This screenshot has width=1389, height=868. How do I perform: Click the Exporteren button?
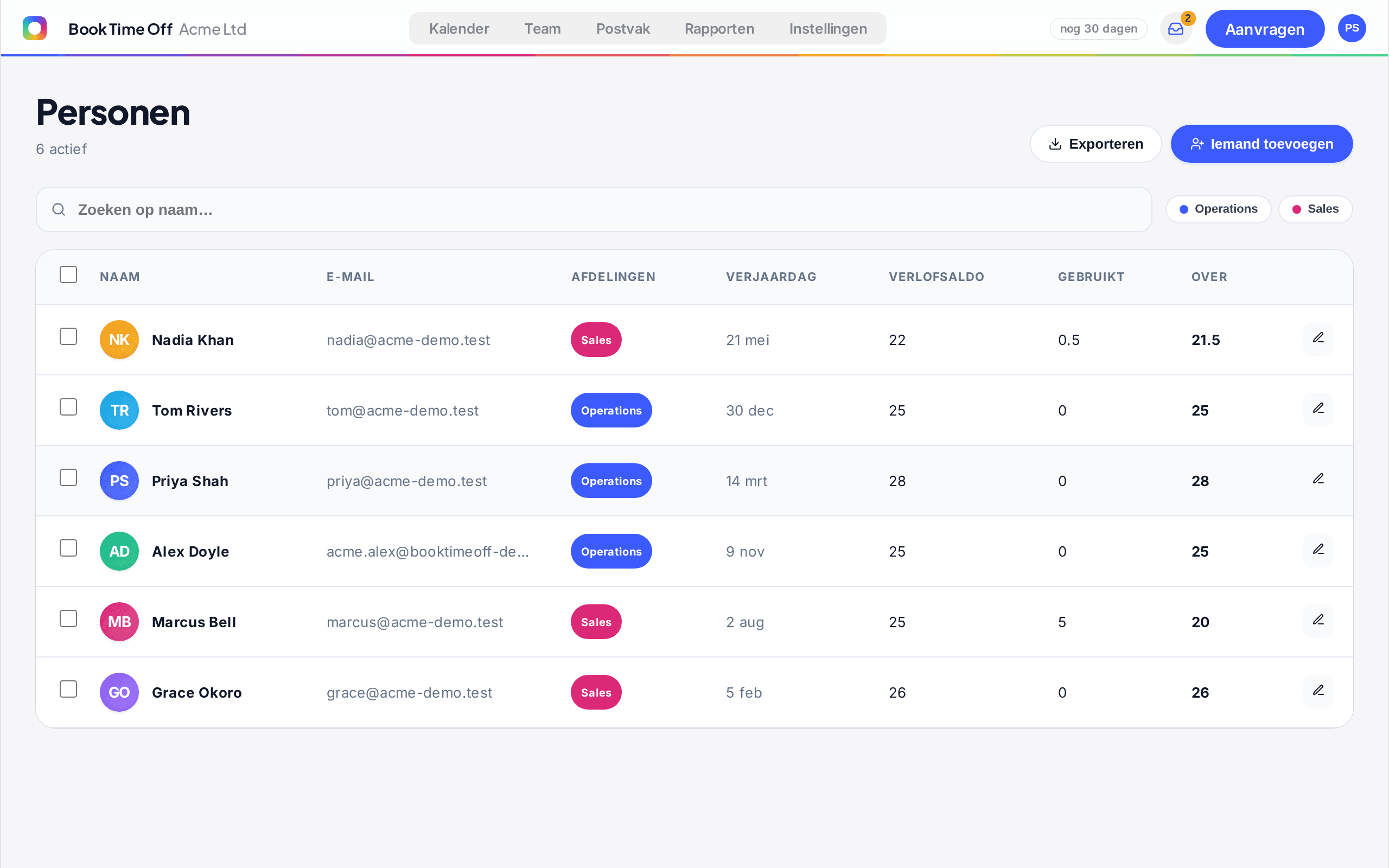coord(1095,144)
